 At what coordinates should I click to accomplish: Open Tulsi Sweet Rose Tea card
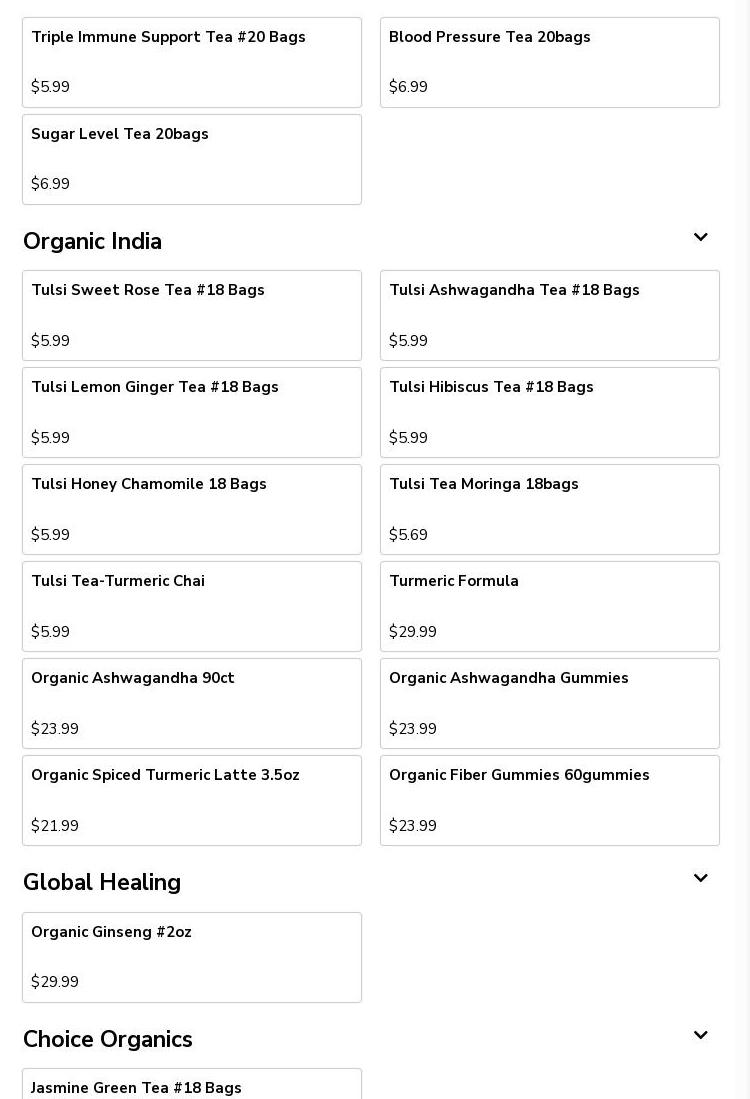tap(192, 315)
